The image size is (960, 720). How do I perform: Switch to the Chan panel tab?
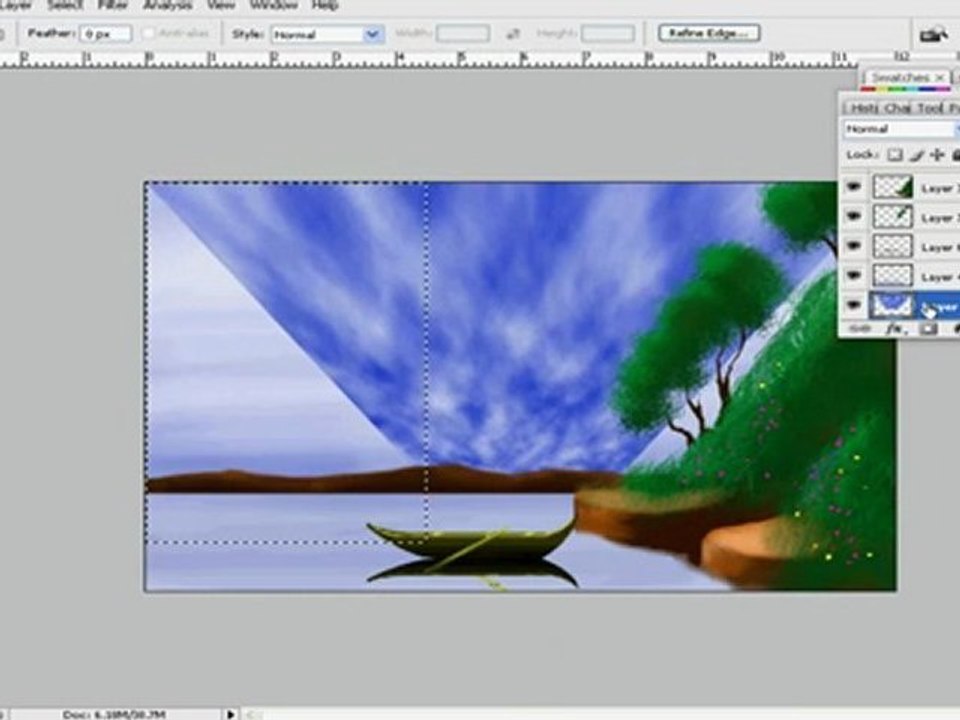(x=898, y=108)
